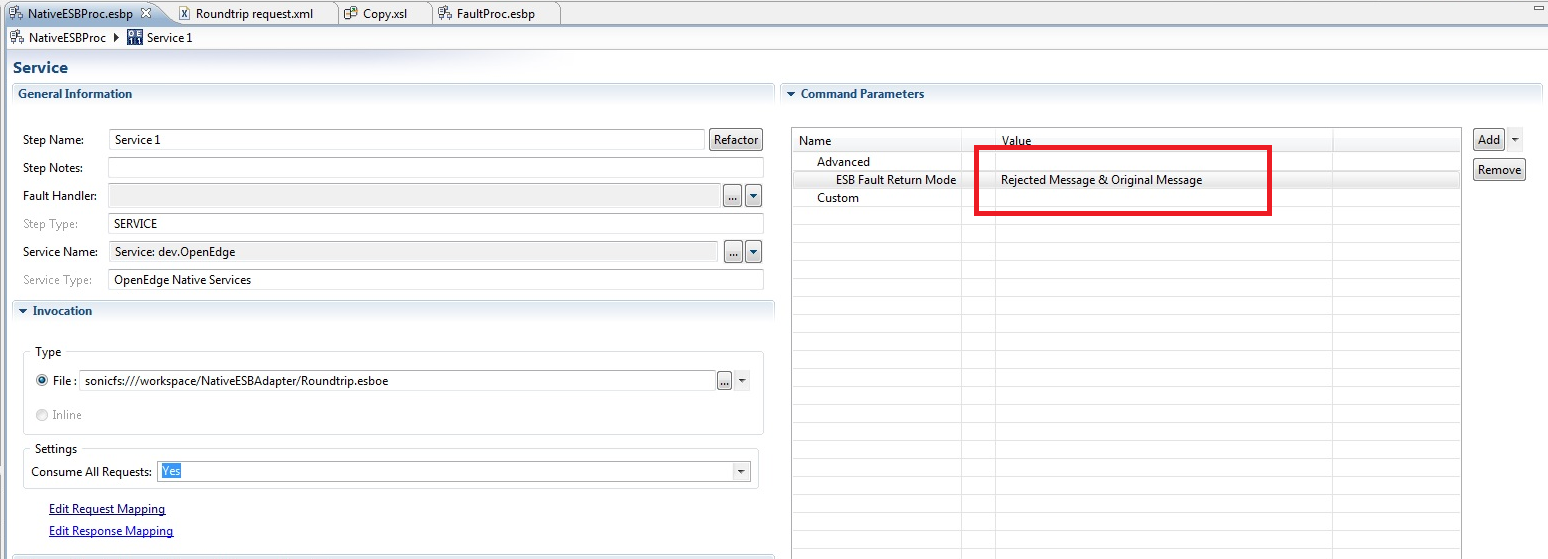Select the File invocation type radio button
Screen dimensions: 1548x559
coord(42,380)
